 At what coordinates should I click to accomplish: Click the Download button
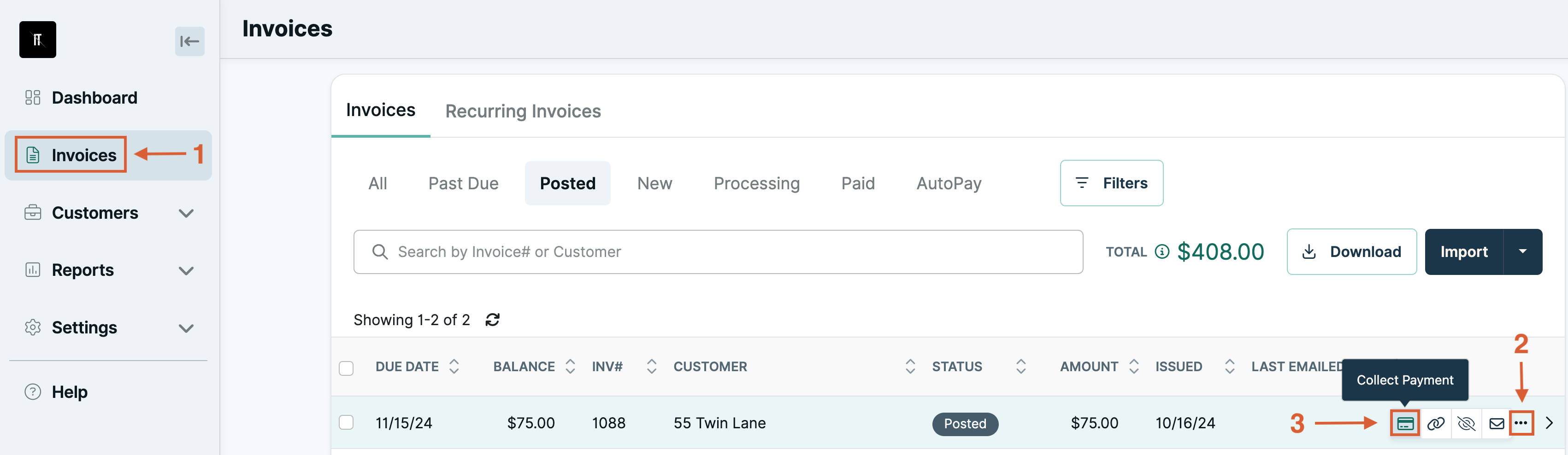point(1351,251)
